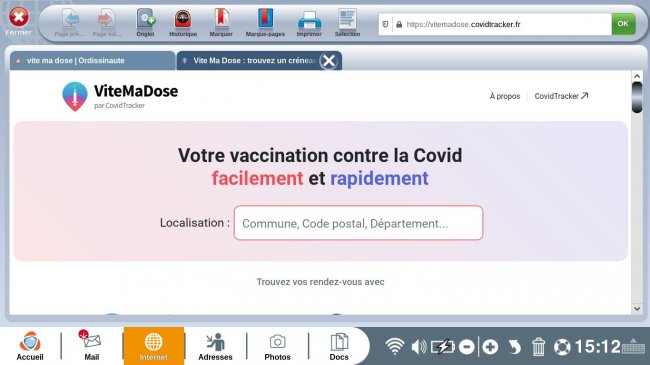
Task: Click the Localisation search field
Action: (x=359, y=223)
